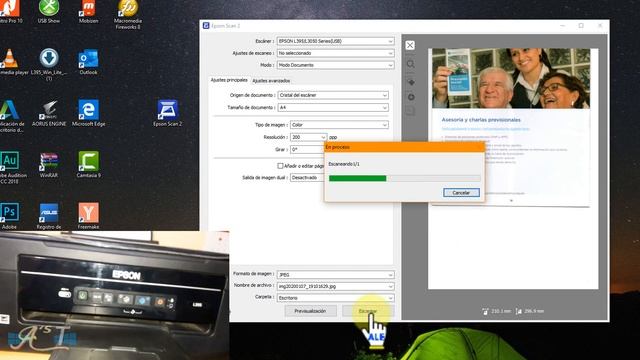The height and width of the screenshot is (360, 640).
Task: Expand the Escáner dropdown
Action: point(336,41)
